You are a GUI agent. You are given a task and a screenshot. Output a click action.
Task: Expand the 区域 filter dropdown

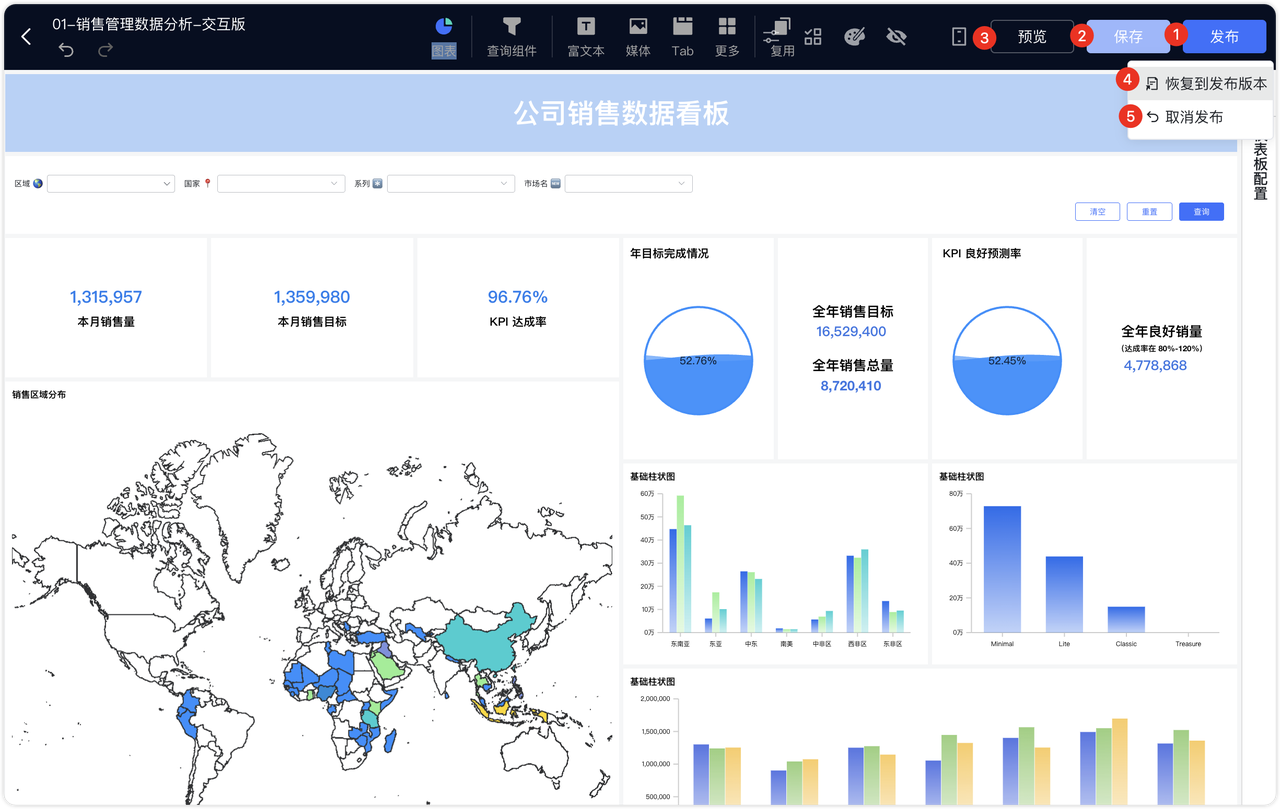[111, 184]
